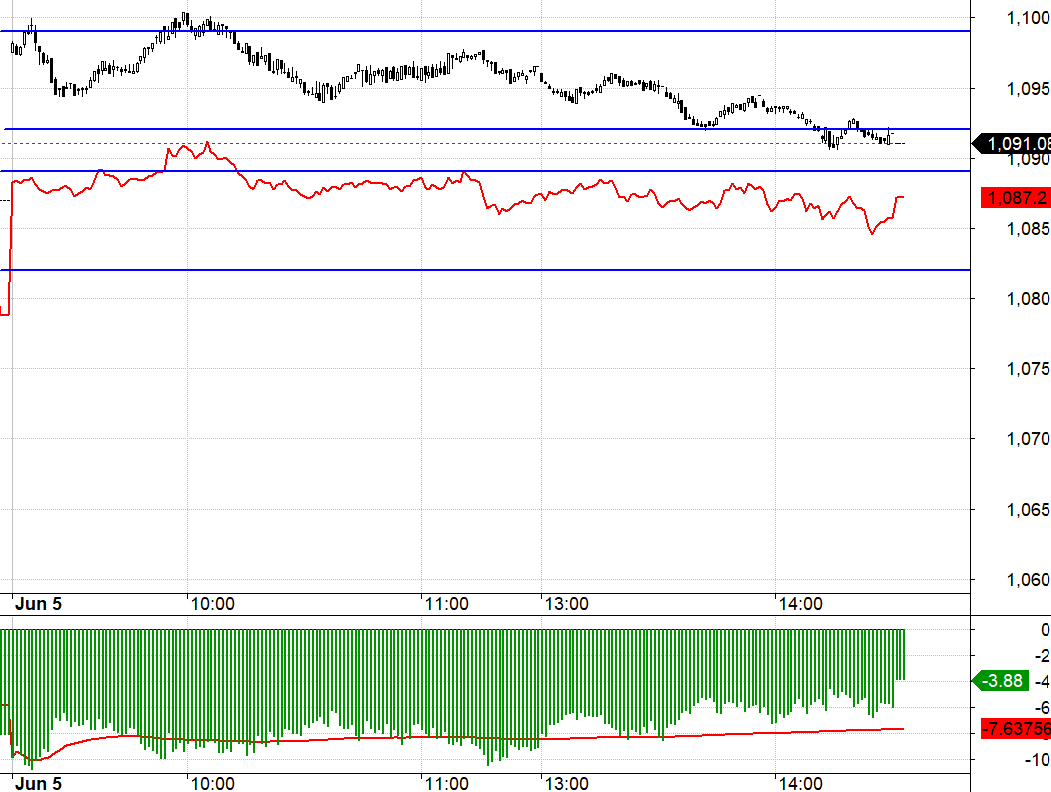
Task: Select the 14:00 label on indicator panel time axis
Action: [x=801, y=783]
